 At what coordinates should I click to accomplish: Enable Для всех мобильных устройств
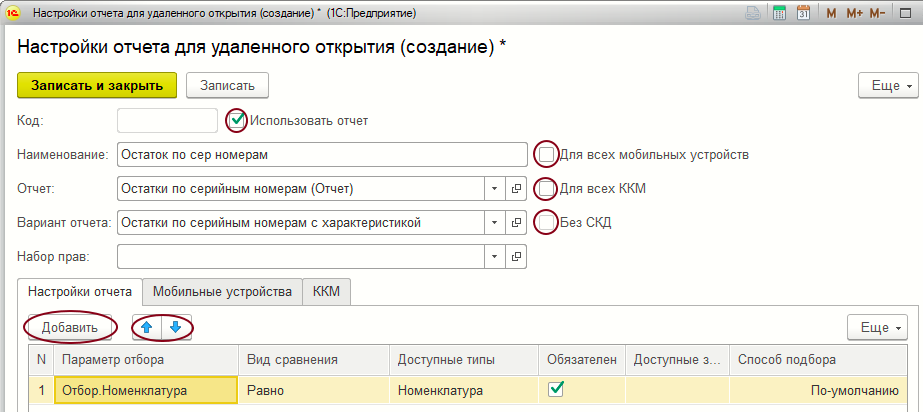point(547,155)
